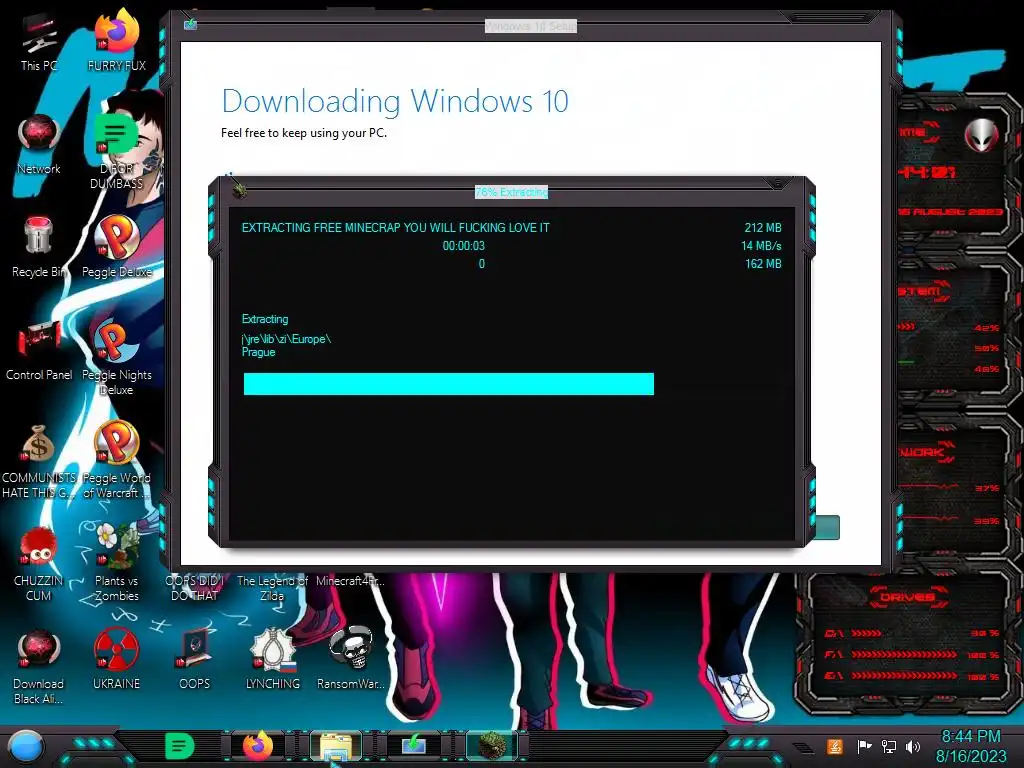Screen dimensions: 1024x768
Task: Open Download Black Ali... desktop icon
Action: 39,666
